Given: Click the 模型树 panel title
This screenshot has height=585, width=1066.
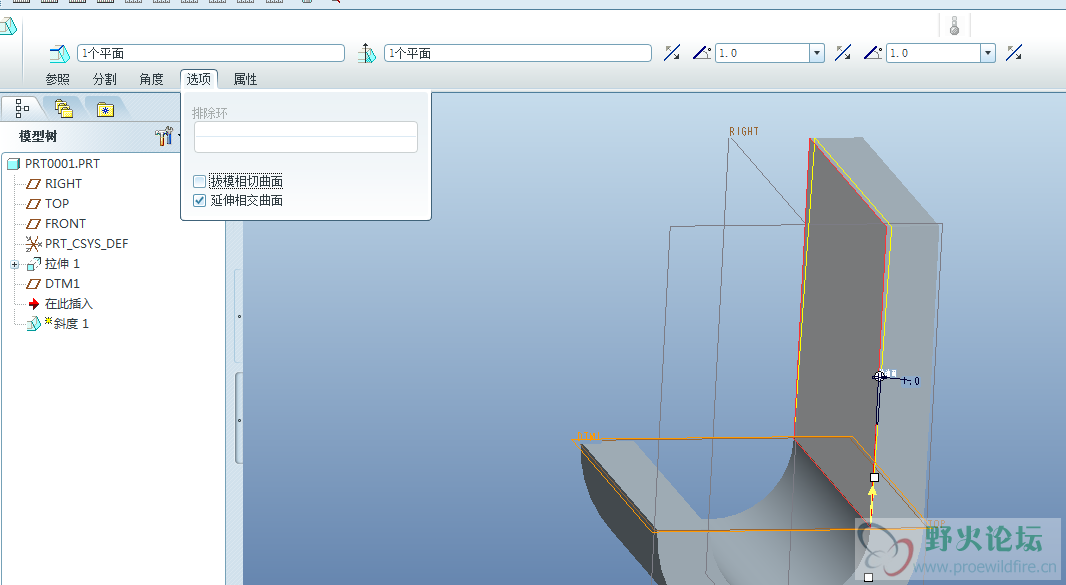Looking at the screenshot, I should coord(38,137).
